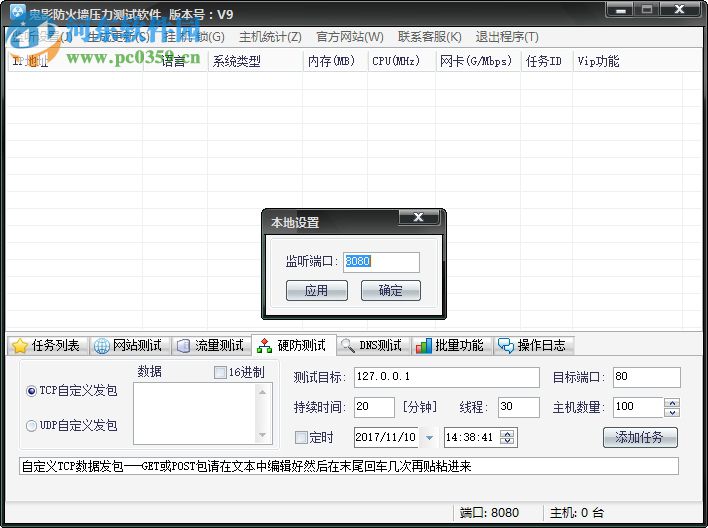Open the 联系客服(K) menu
The width and height of the screenshot is (708, 528).
click(430, 37)
